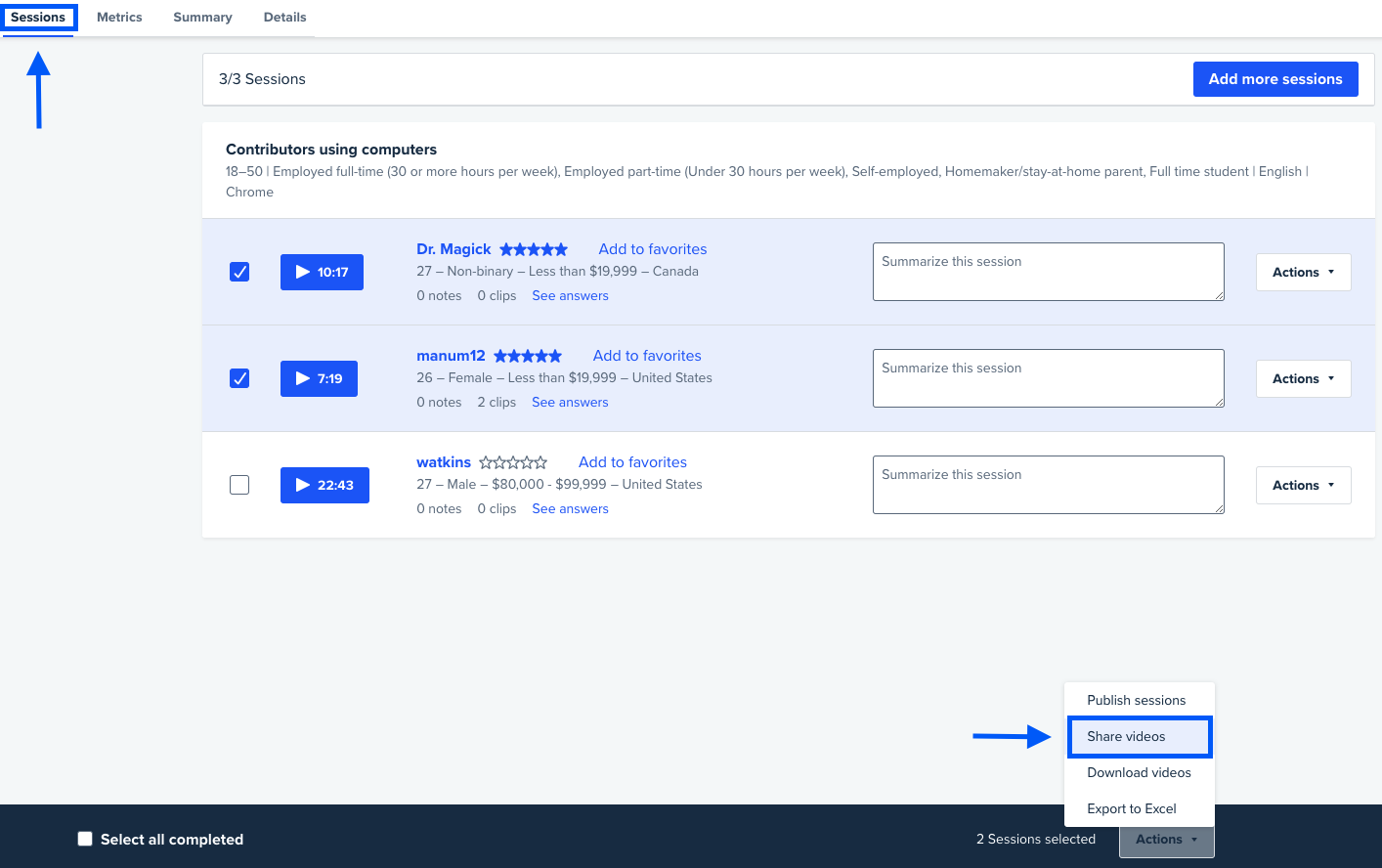Open the Details tab

[x=284, y=18]
